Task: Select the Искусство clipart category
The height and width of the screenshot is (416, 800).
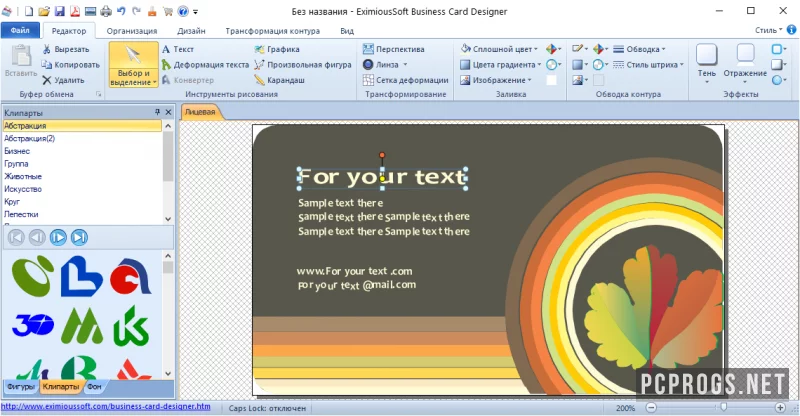Action: point(82,189)
